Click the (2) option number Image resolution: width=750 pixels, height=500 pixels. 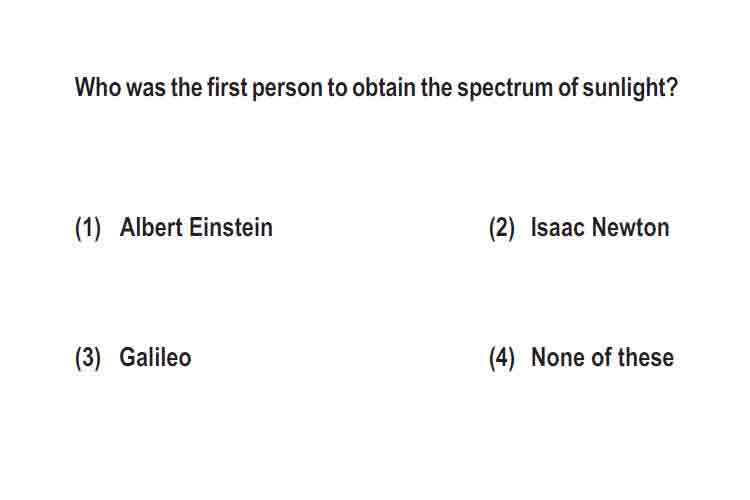tap(502, 228)
